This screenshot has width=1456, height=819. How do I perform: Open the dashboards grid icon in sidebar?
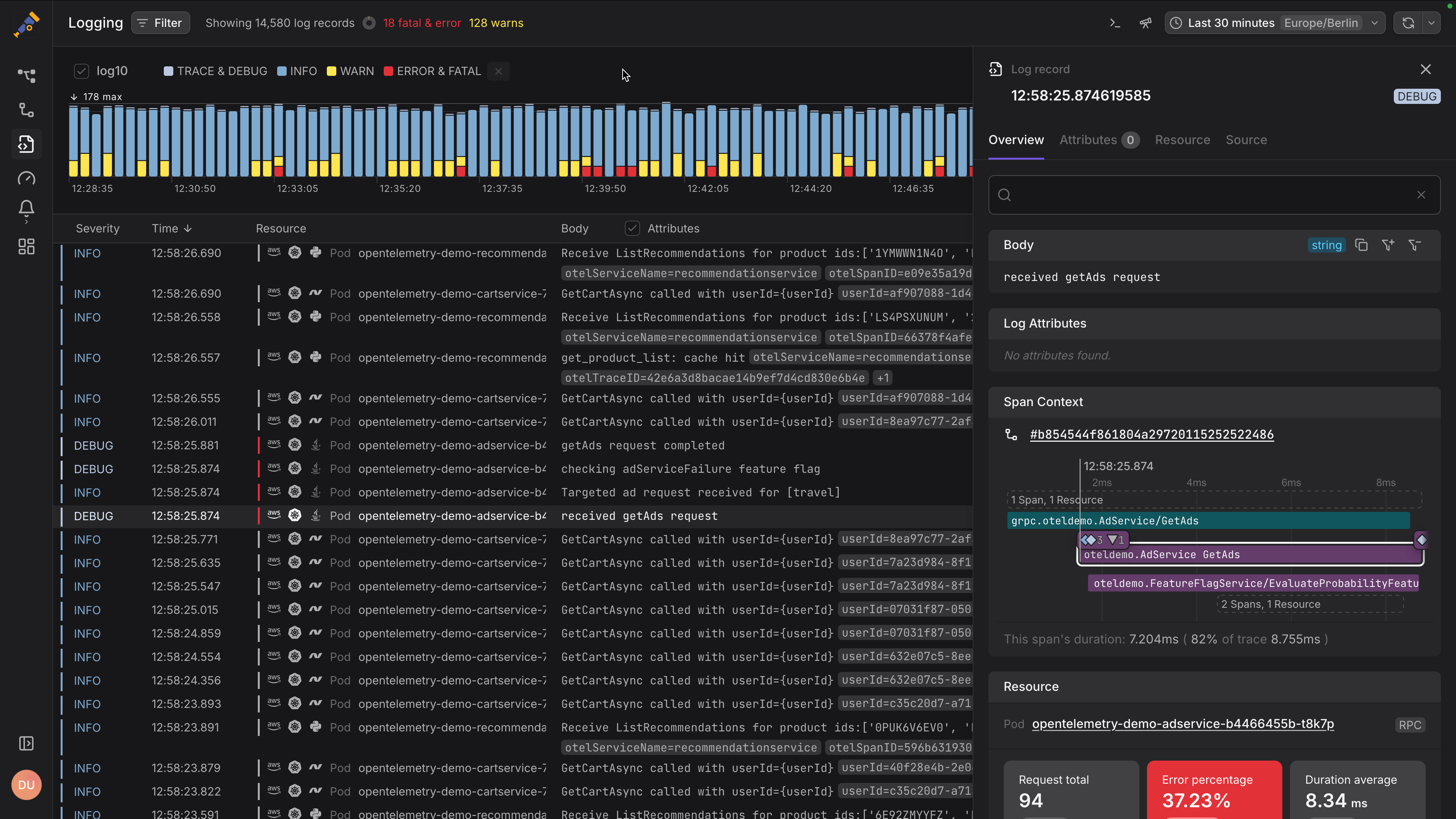26,246
